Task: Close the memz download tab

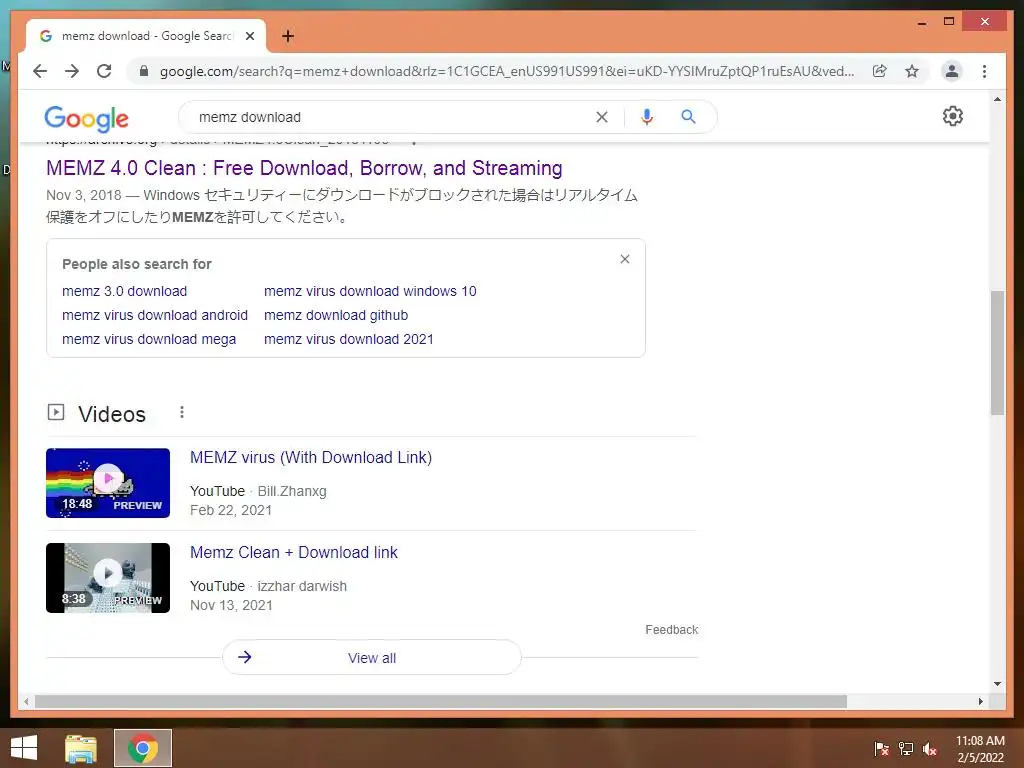Action: tap(249, 36)
